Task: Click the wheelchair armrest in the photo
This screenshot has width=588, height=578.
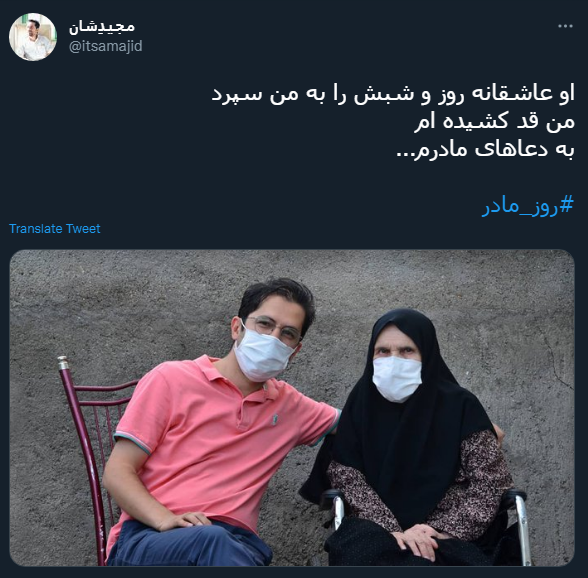Action: [x=513, y=496]
